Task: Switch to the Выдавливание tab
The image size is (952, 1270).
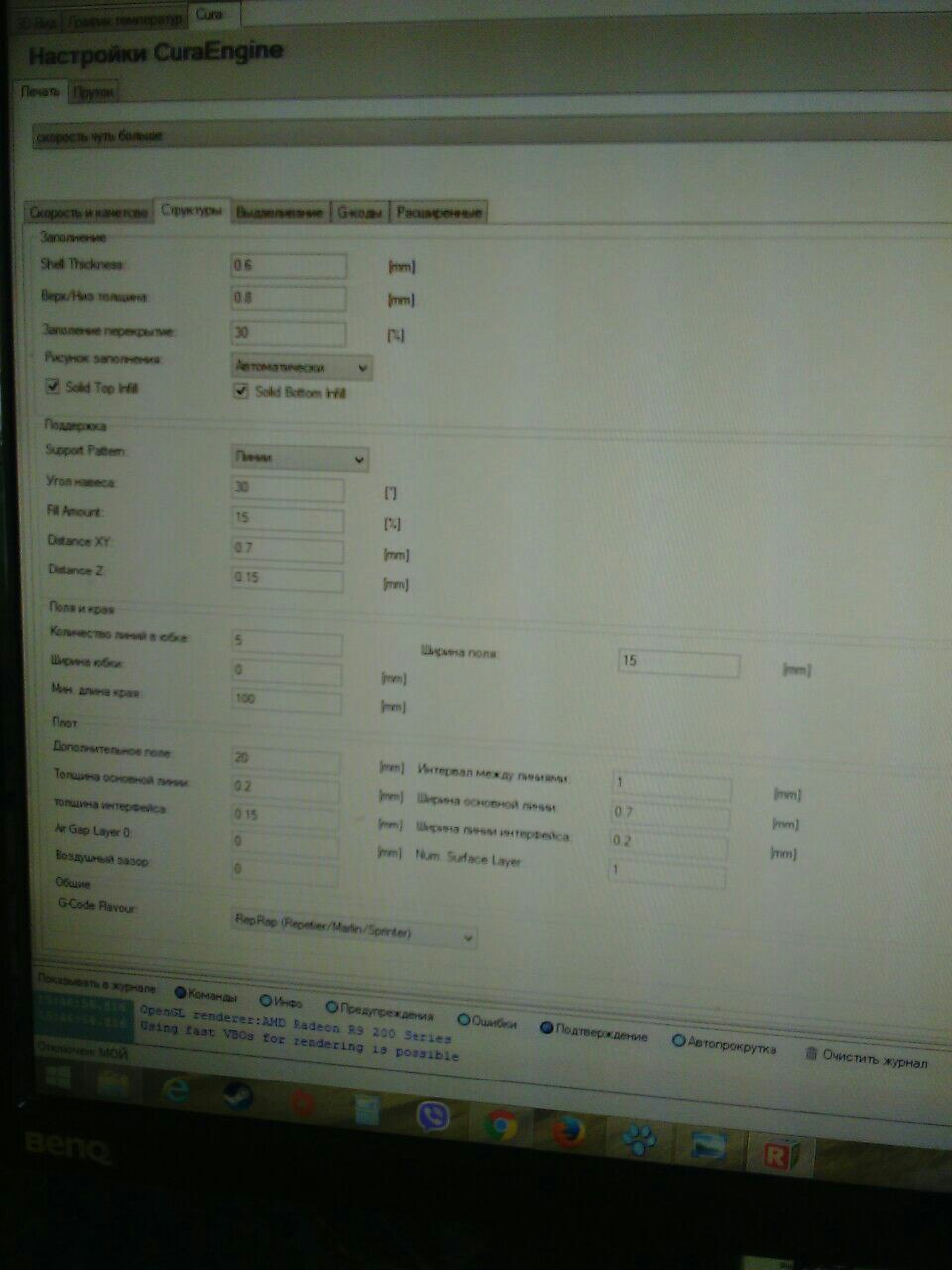Action: coord(281,212)
